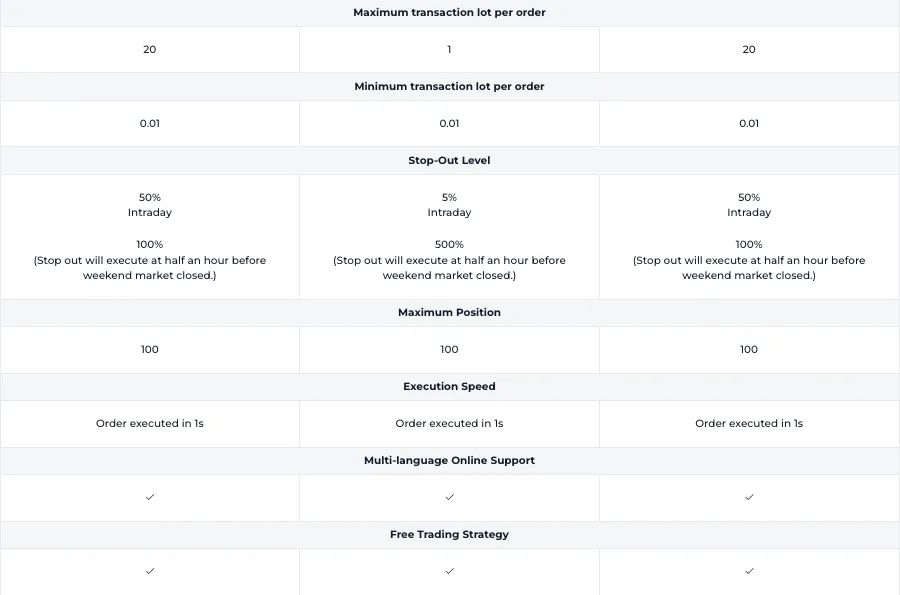Viewport: 900px width, 595px height.
Task: Click the third column Maximum Position 100 value
Action: tap(749, 349)
